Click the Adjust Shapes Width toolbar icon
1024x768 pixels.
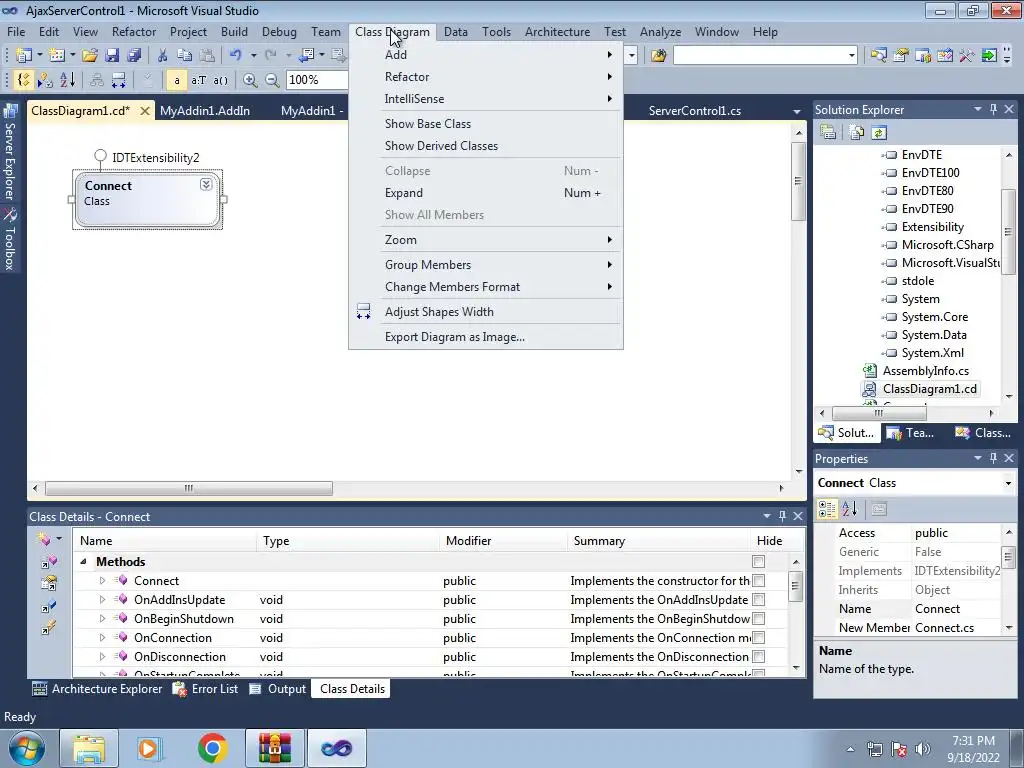118,80
